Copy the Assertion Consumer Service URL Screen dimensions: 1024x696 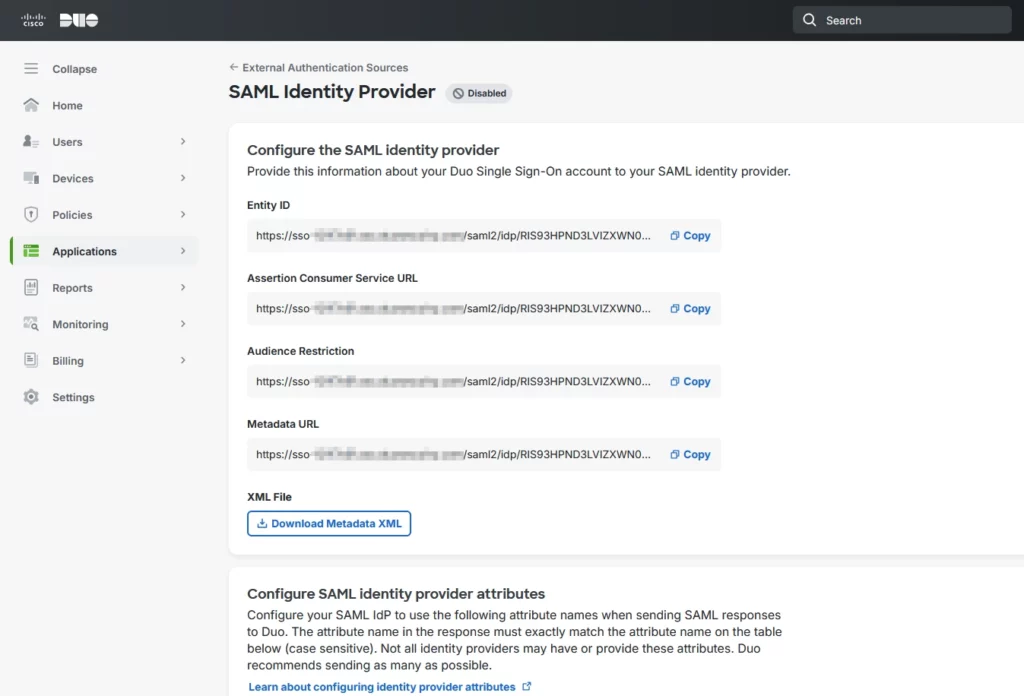690,309
